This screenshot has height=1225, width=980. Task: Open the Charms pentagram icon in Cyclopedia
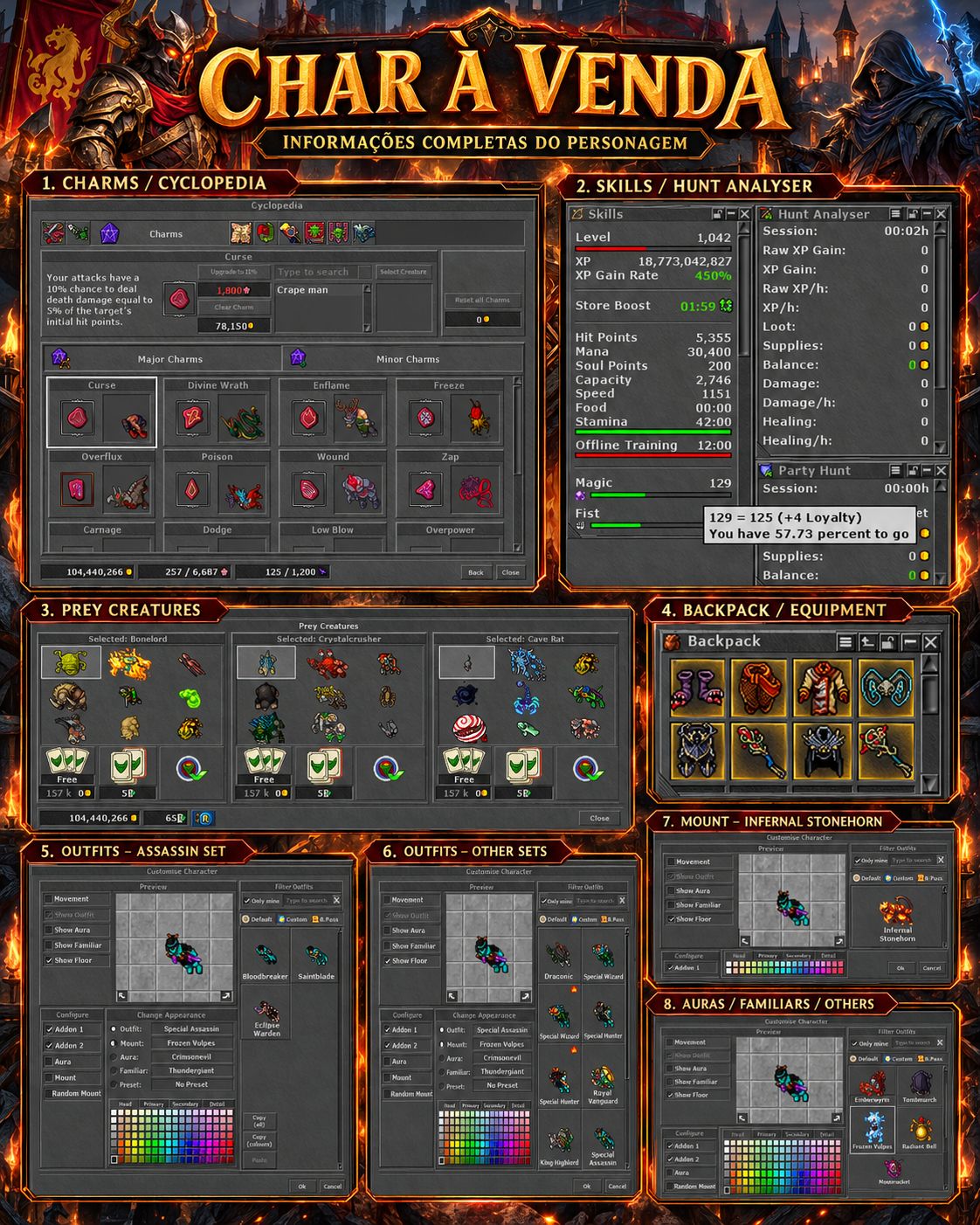pos(109,233)
